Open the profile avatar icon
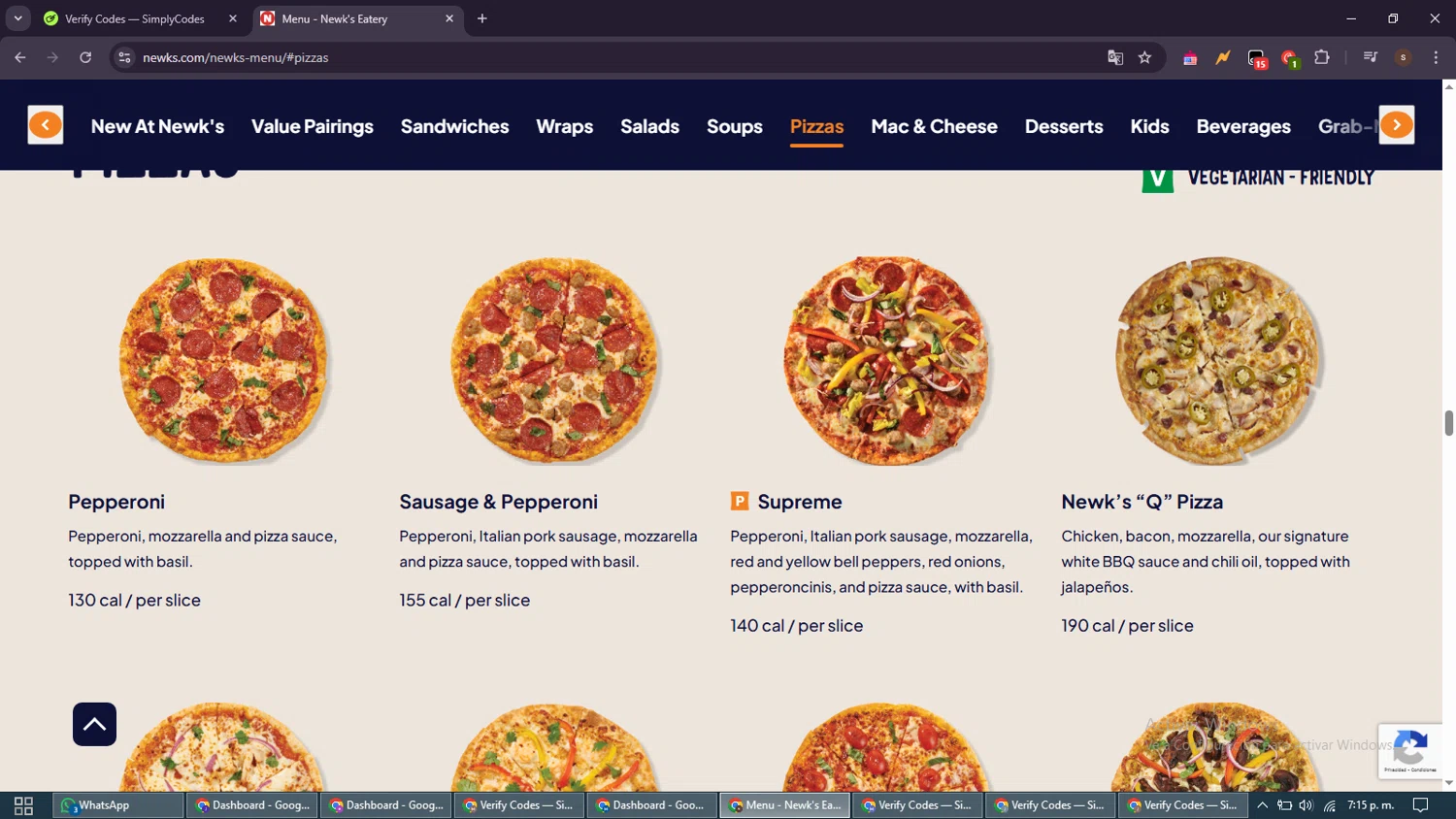This screenshot has width=1456, height=819. coord(1403,57)
